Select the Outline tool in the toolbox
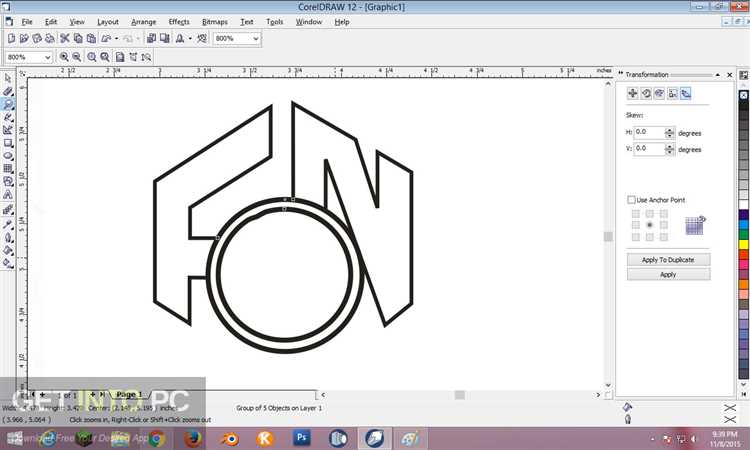 coord(8,237)
